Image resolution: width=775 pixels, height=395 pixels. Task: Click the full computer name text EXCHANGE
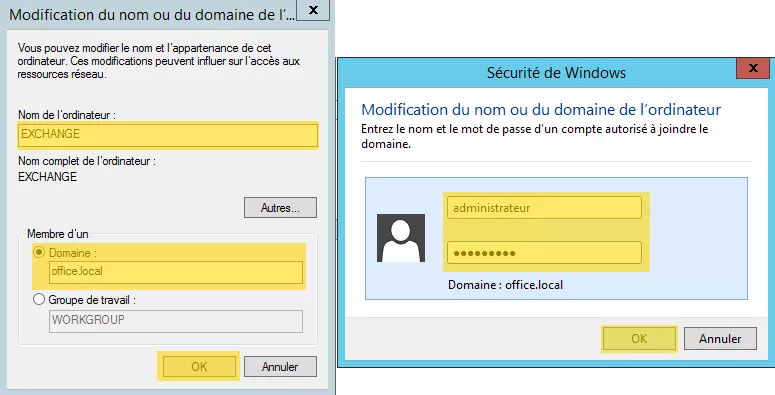tap(47, 176)
